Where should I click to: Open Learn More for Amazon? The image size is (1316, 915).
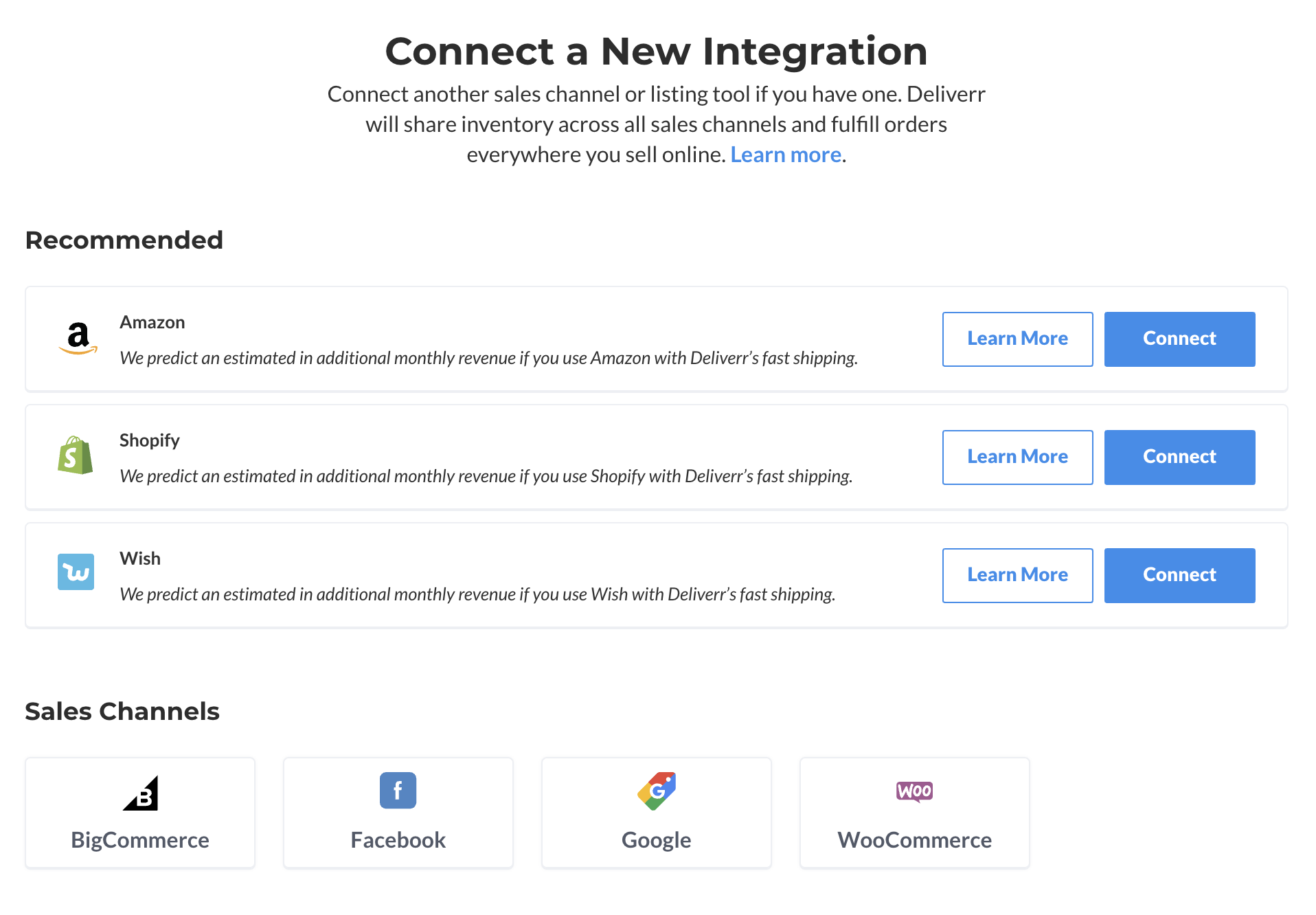[x=1018, y=339]
